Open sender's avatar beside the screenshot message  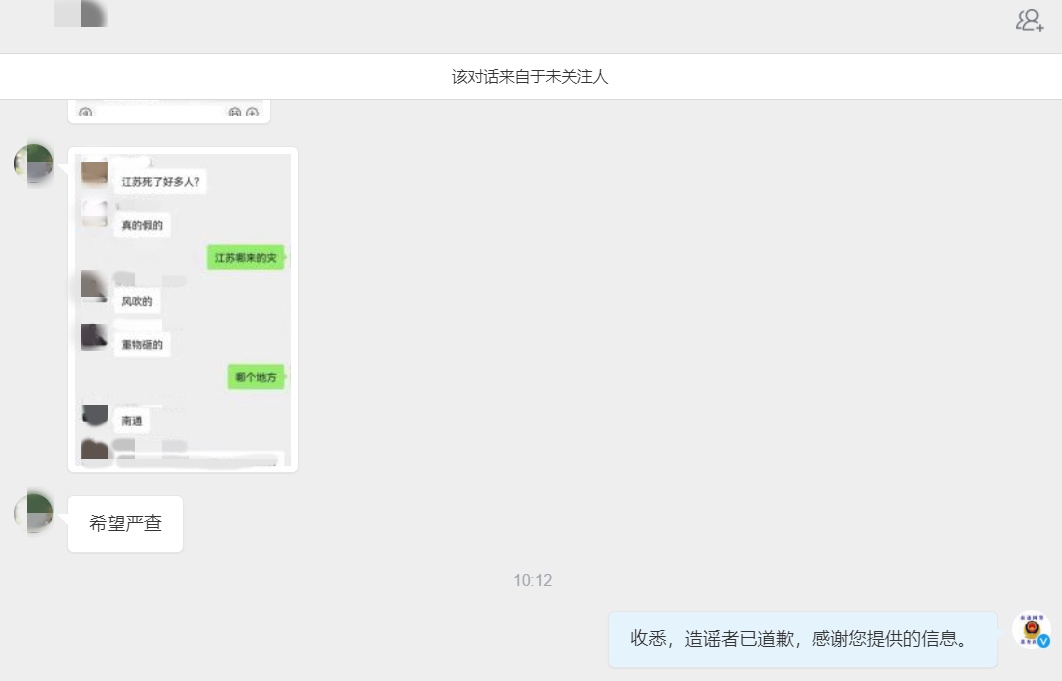33,164
